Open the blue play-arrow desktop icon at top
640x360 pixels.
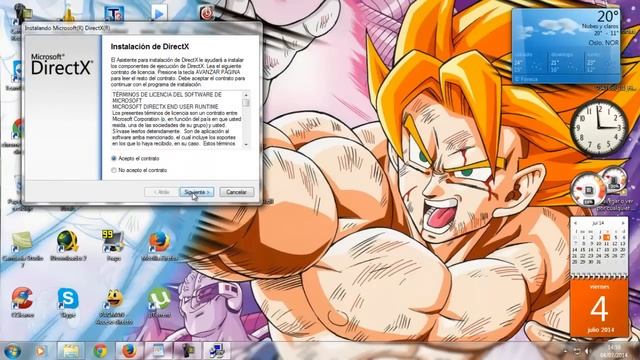point(159,13)
